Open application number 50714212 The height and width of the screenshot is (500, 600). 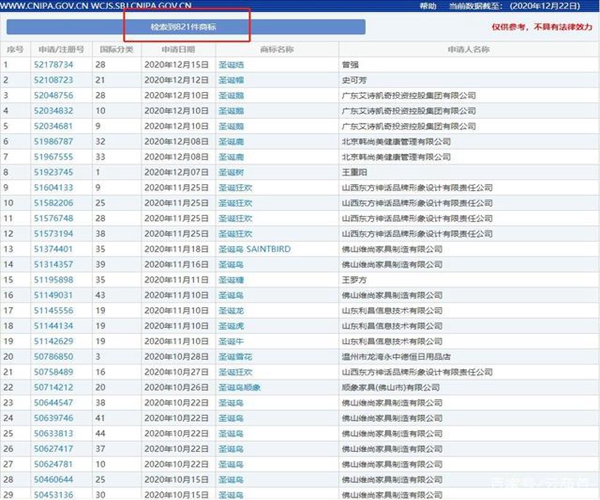(x=54, y=387)
